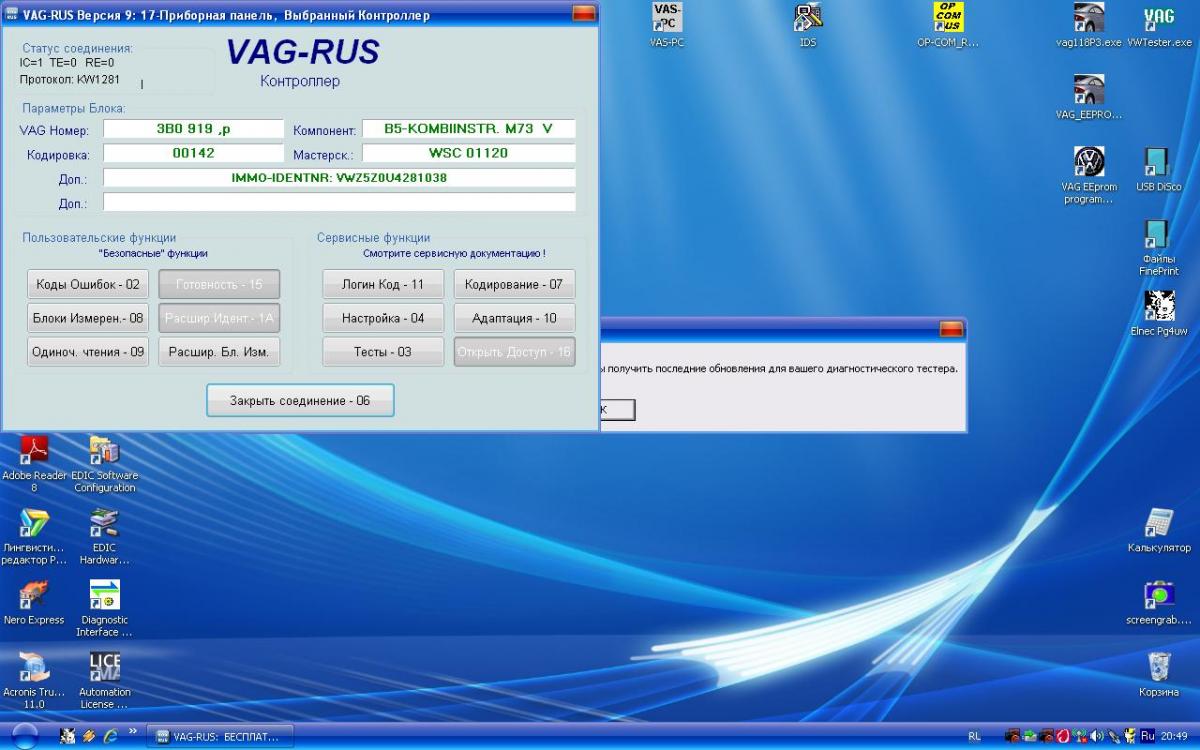Open Adobe Reader 8 desktop icon

(x=34, y=464)
